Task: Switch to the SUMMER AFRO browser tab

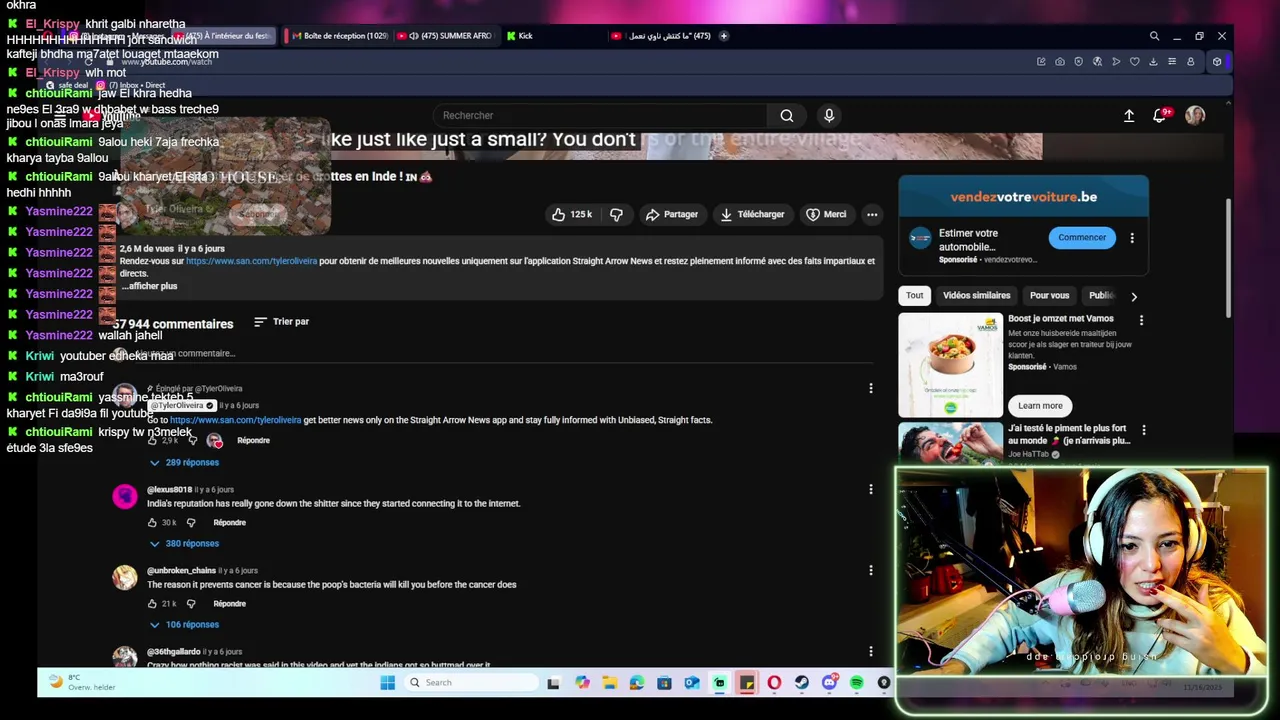Action: 446,36
